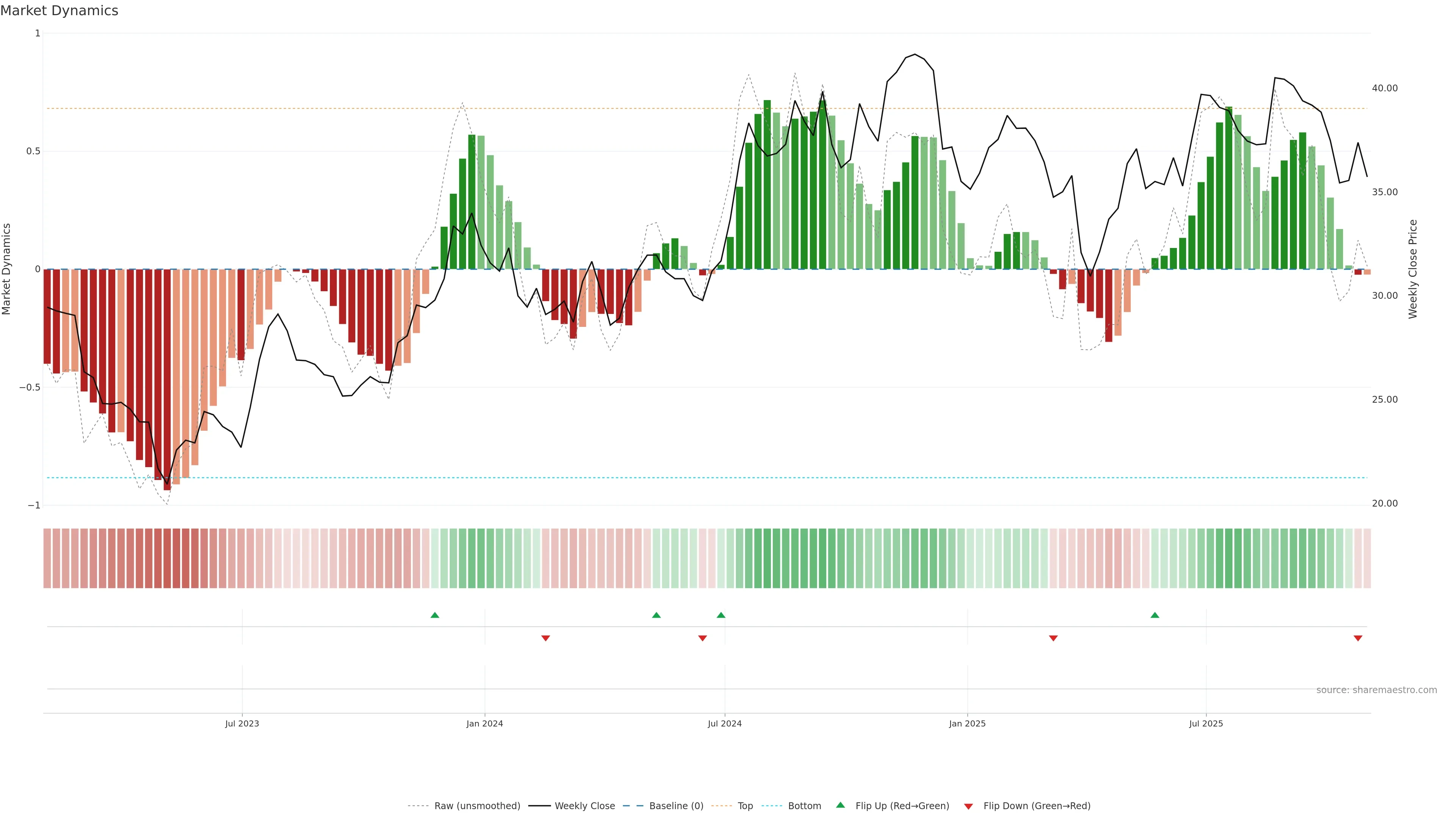The width and height of the screenshot is (1456, 819).
Task: Click the Jul 2023 x-axis label
Action: [x=242, y=723]
